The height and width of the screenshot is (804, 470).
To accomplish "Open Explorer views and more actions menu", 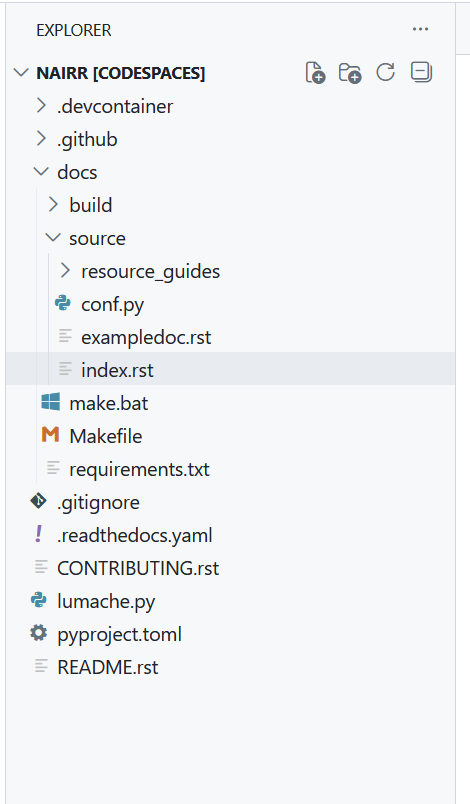I will tap(420, 29).
